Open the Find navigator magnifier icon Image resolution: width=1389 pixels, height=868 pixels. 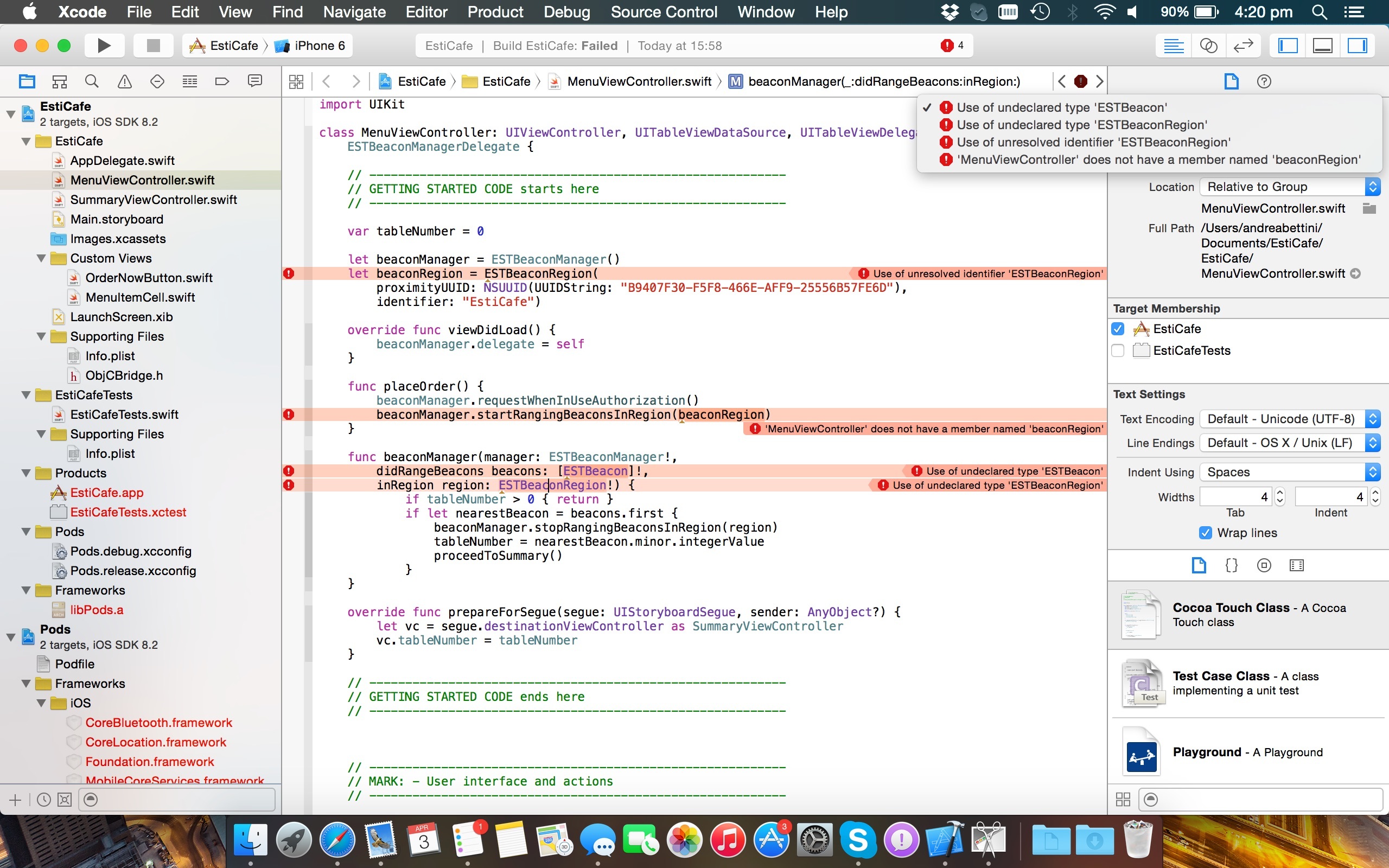(x=92, y=81)
